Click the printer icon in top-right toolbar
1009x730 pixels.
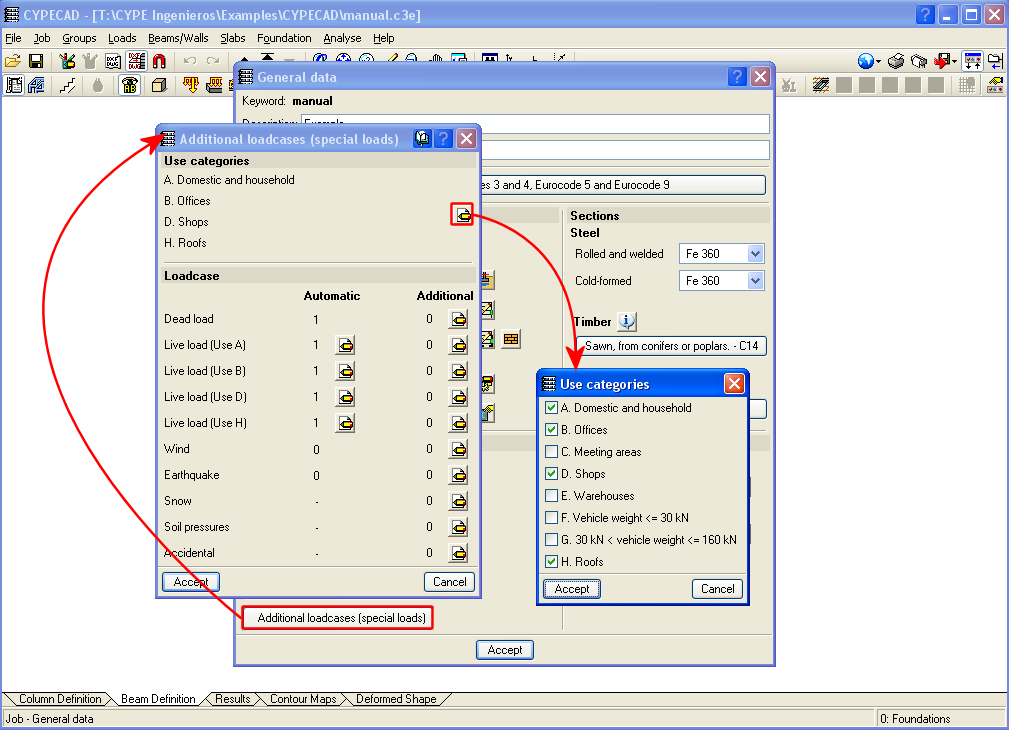[896, 61]
